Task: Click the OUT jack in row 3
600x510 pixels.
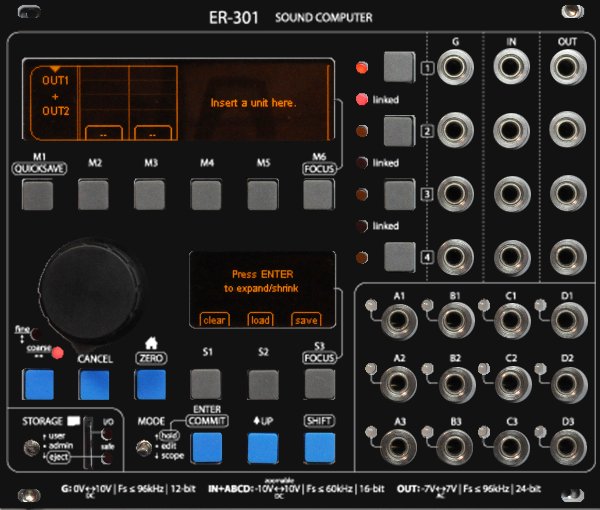Action: tap(568, 194)
